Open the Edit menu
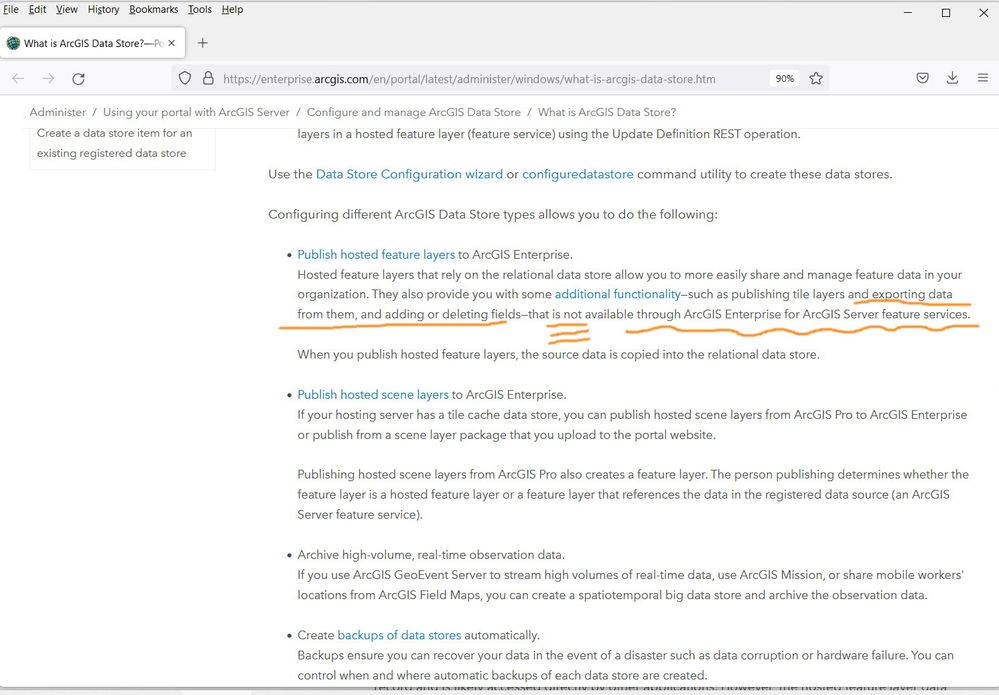The image size is (999, 695). [38, 10]
